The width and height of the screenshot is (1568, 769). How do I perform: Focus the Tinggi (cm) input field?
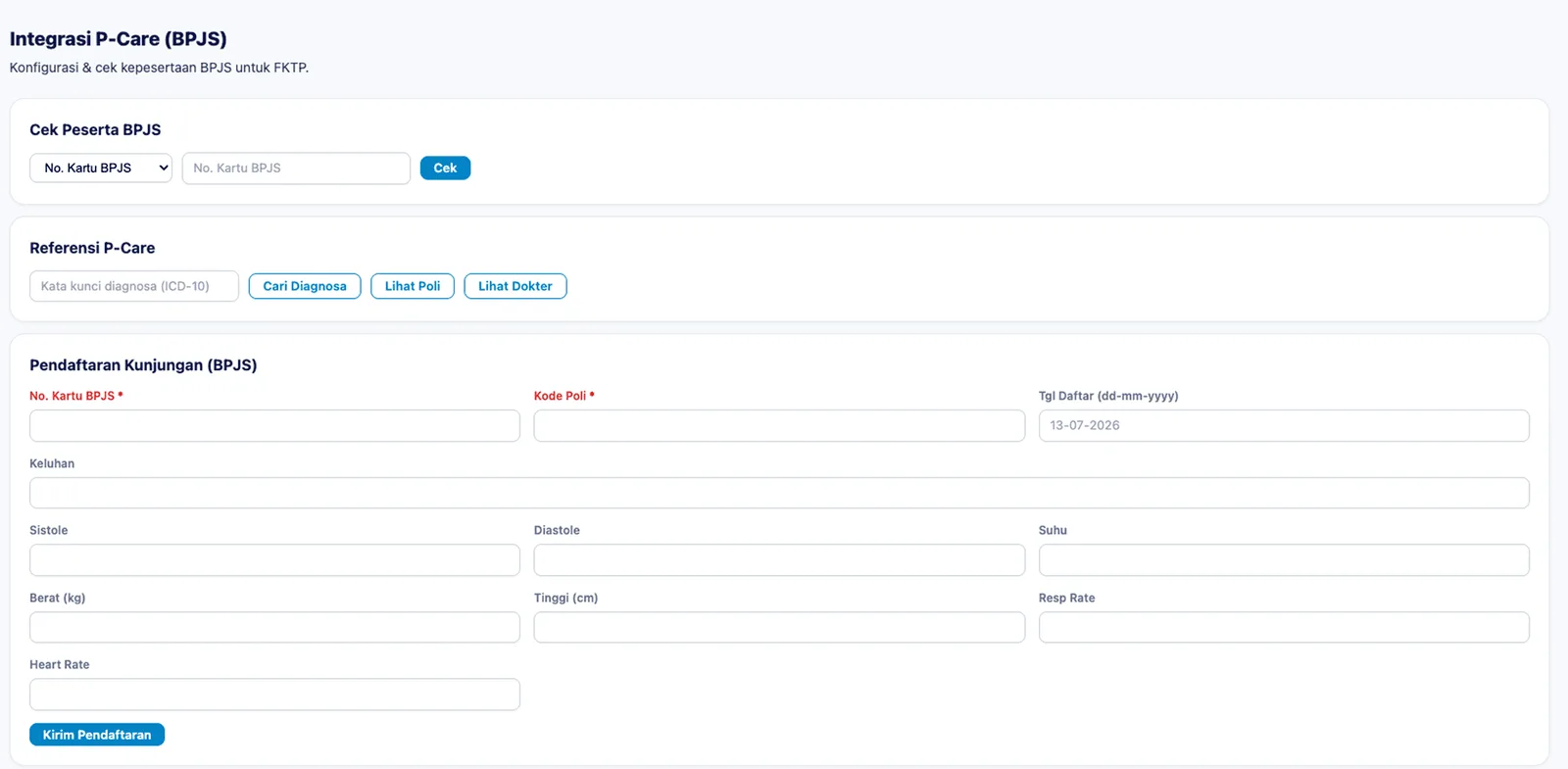coord(779,628)
